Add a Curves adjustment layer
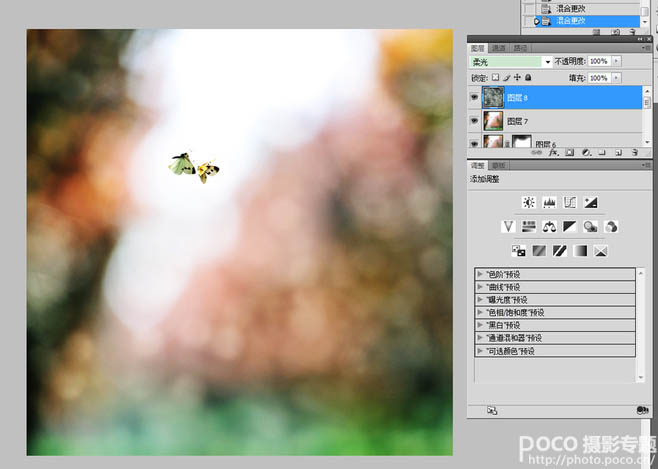 point(570,203)
